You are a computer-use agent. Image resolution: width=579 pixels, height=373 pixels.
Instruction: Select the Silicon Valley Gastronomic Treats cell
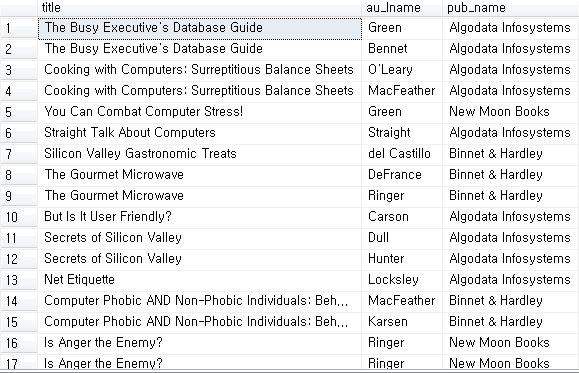click(x=199, y=154)
